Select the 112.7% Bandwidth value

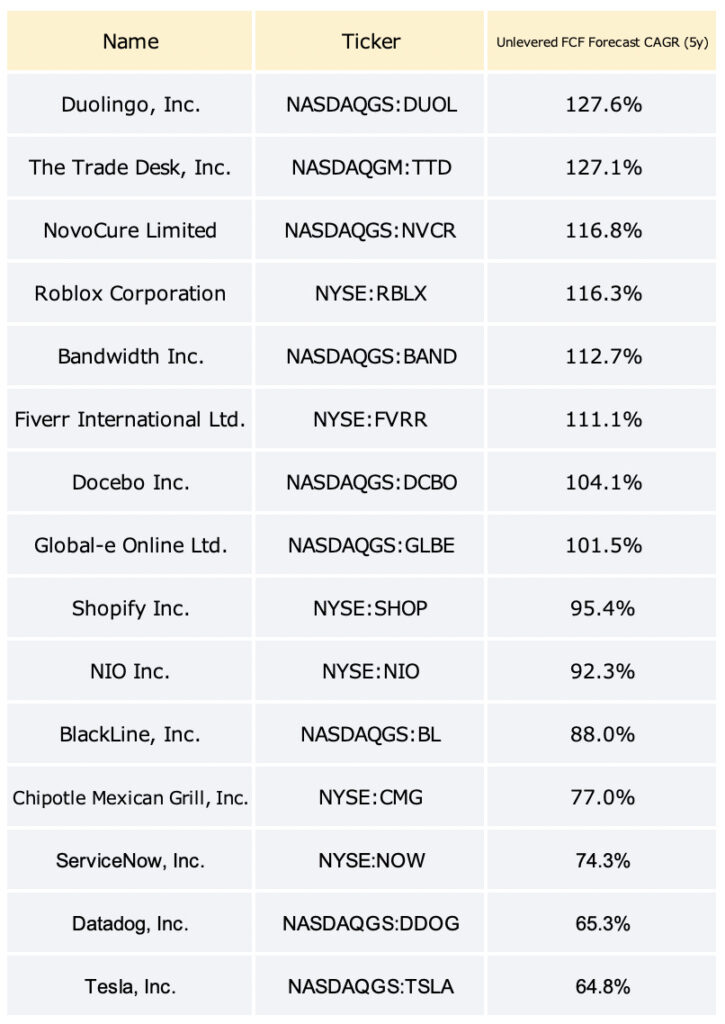(602, 356)
